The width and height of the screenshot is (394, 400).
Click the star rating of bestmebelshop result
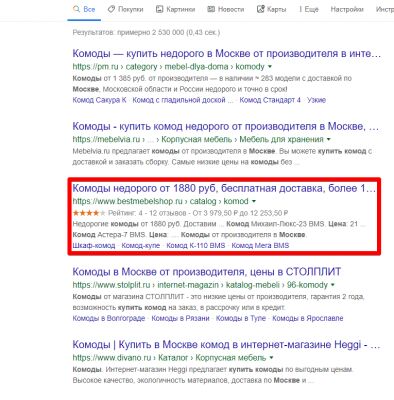tap(89, 213)
